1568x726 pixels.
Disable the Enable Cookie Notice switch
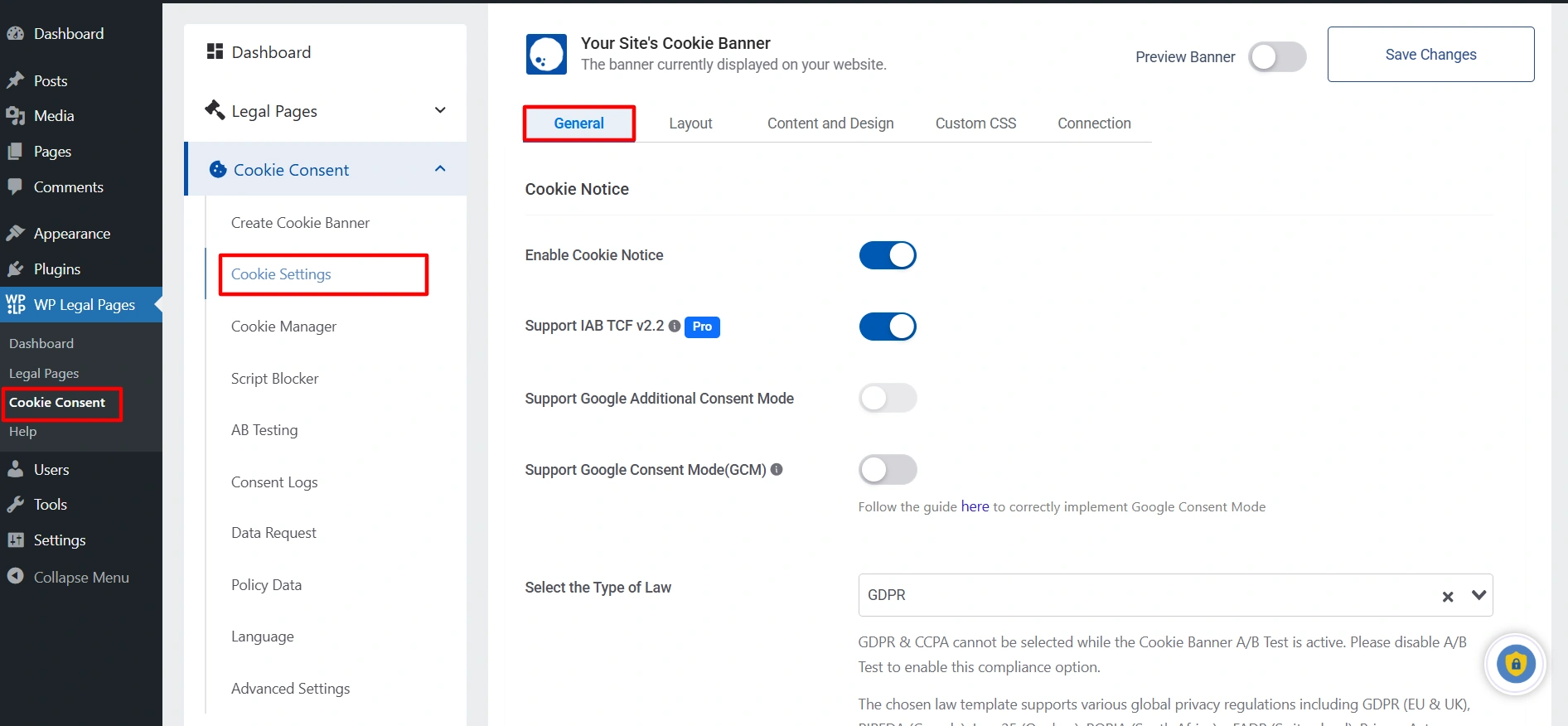point(888,255)
